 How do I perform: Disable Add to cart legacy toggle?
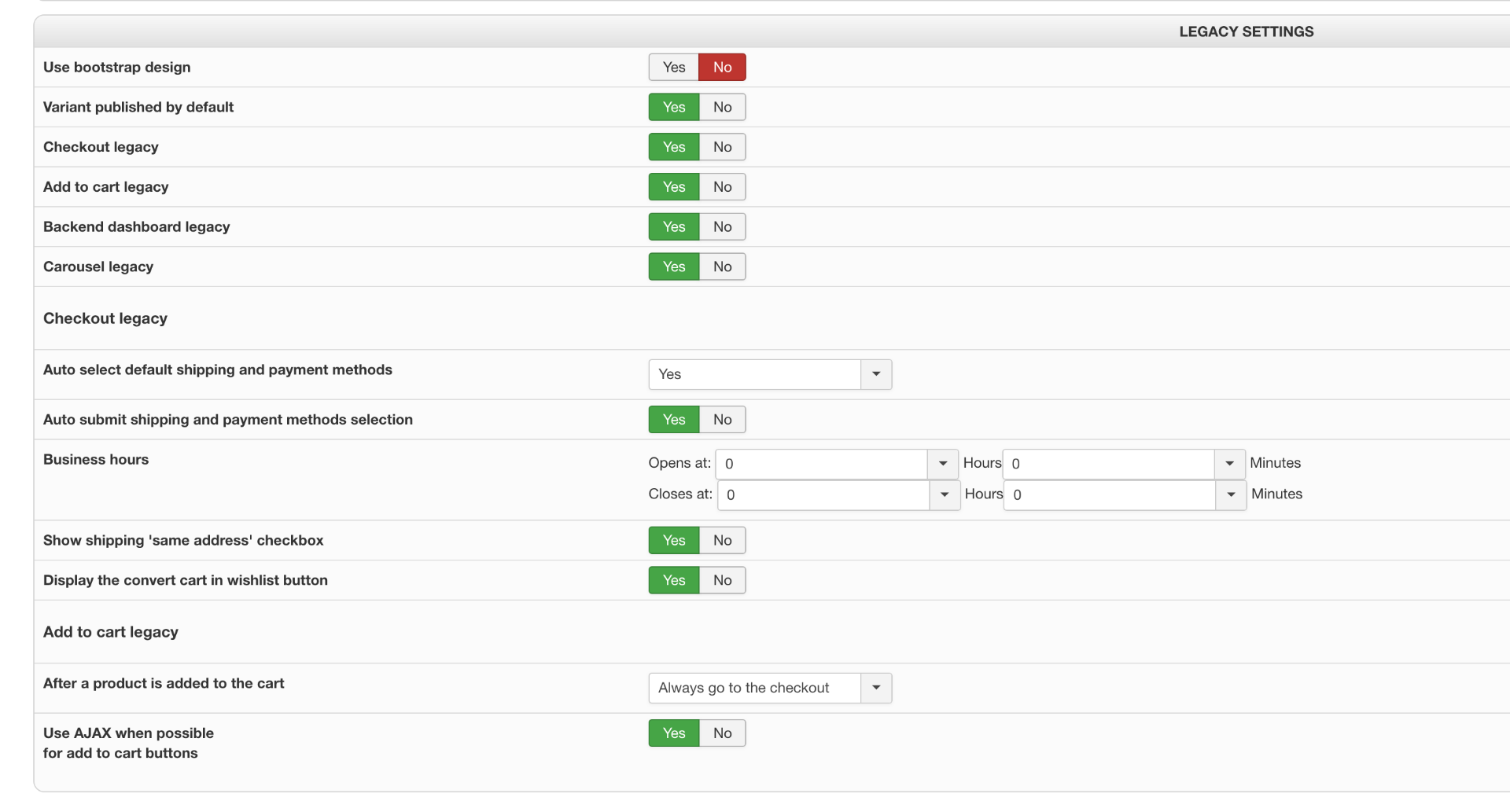click(x=722, y=187)
